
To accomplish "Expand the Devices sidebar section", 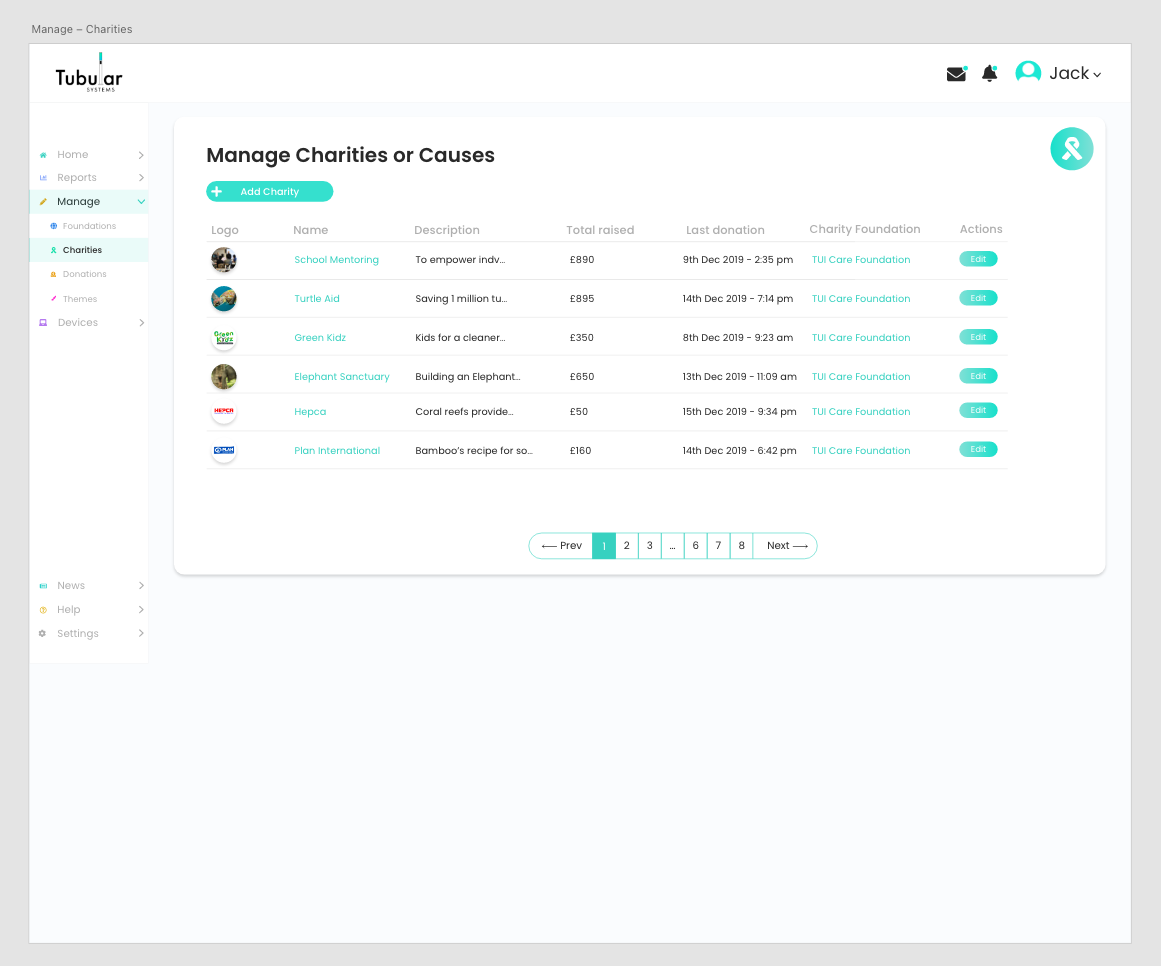I will pyautogui.click(x=90, y=323).
